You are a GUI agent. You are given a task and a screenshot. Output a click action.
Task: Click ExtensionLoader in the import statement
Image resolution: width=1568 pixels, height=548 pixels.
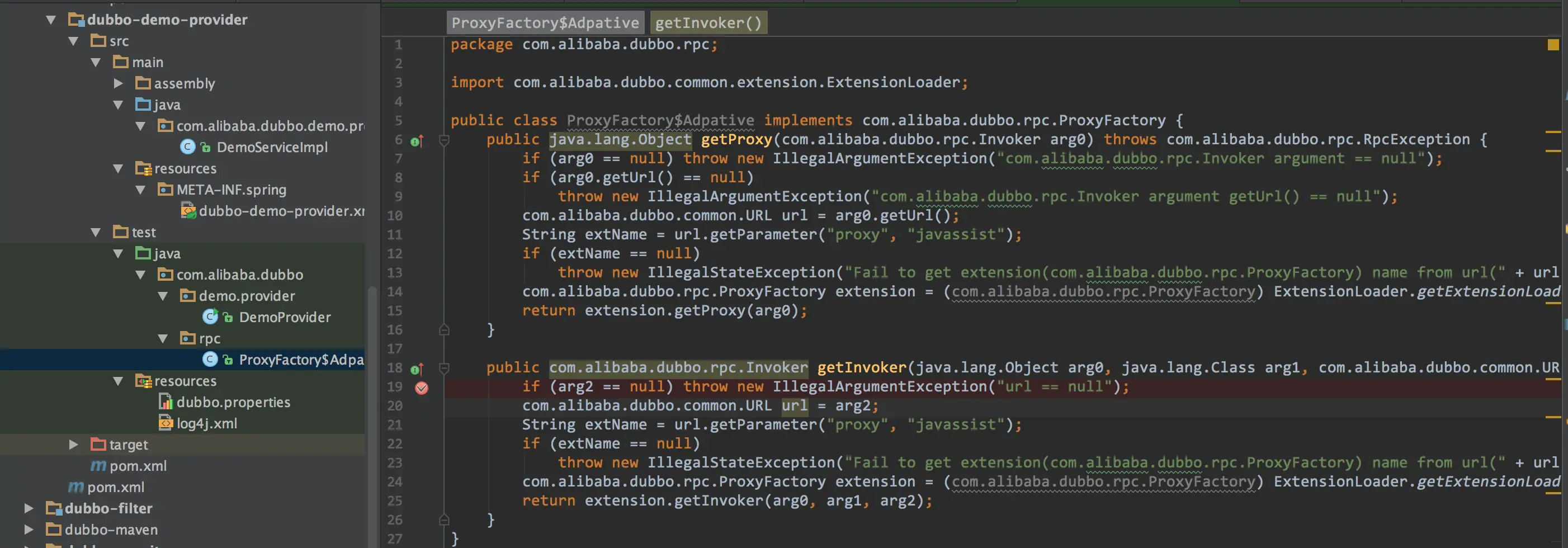tap(893, 82)
